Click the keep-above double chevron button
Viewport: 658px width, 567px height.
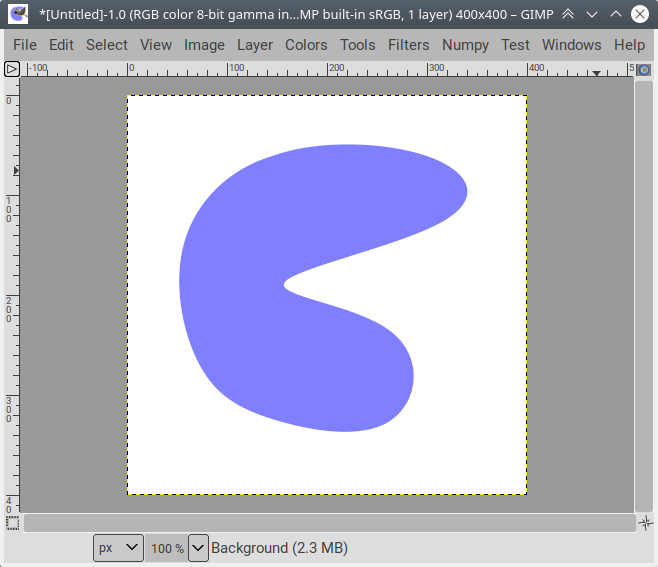coord(568,14)
